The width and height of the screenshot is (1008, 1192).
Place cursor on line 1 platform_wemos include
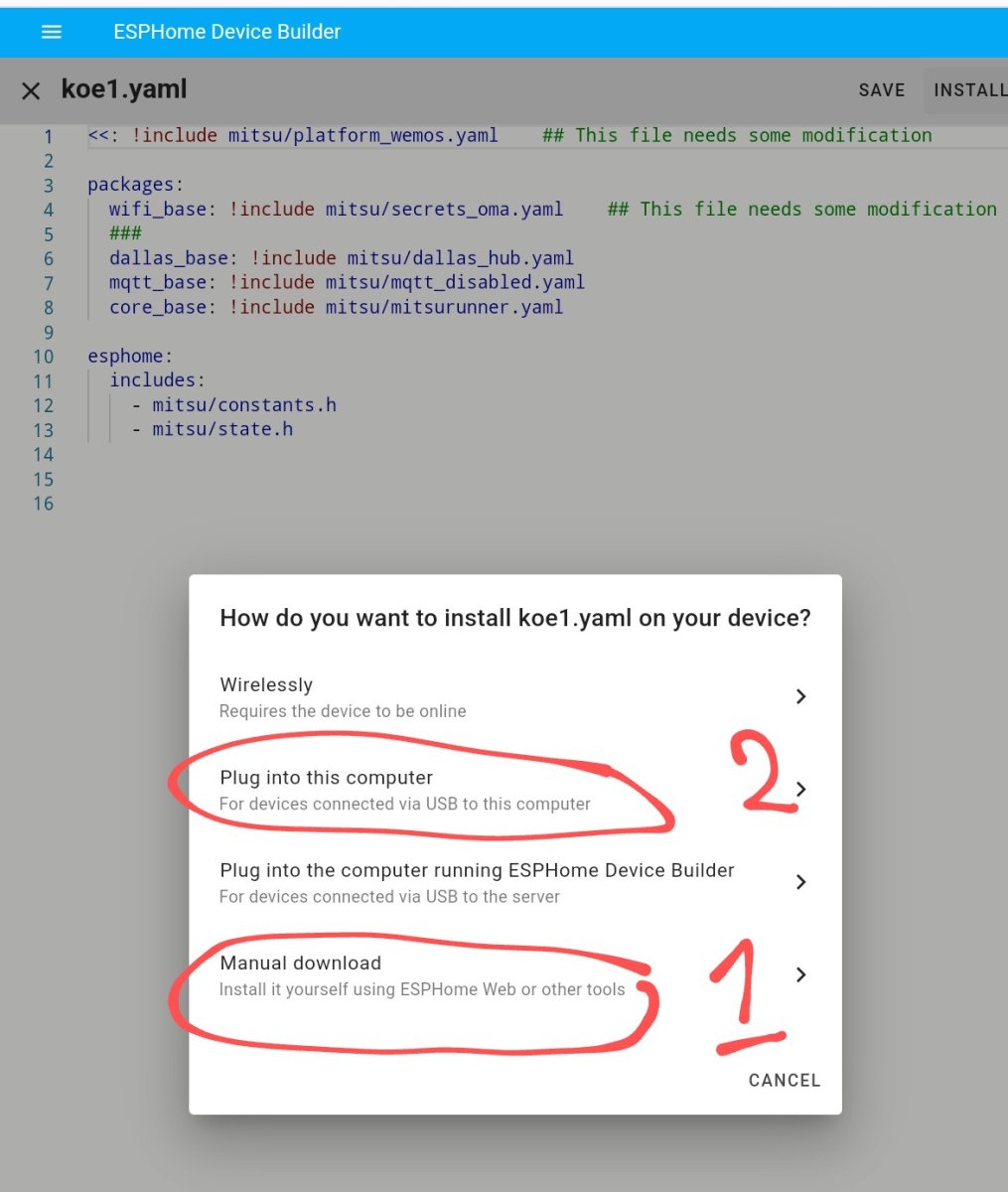[x=293, y=135]
